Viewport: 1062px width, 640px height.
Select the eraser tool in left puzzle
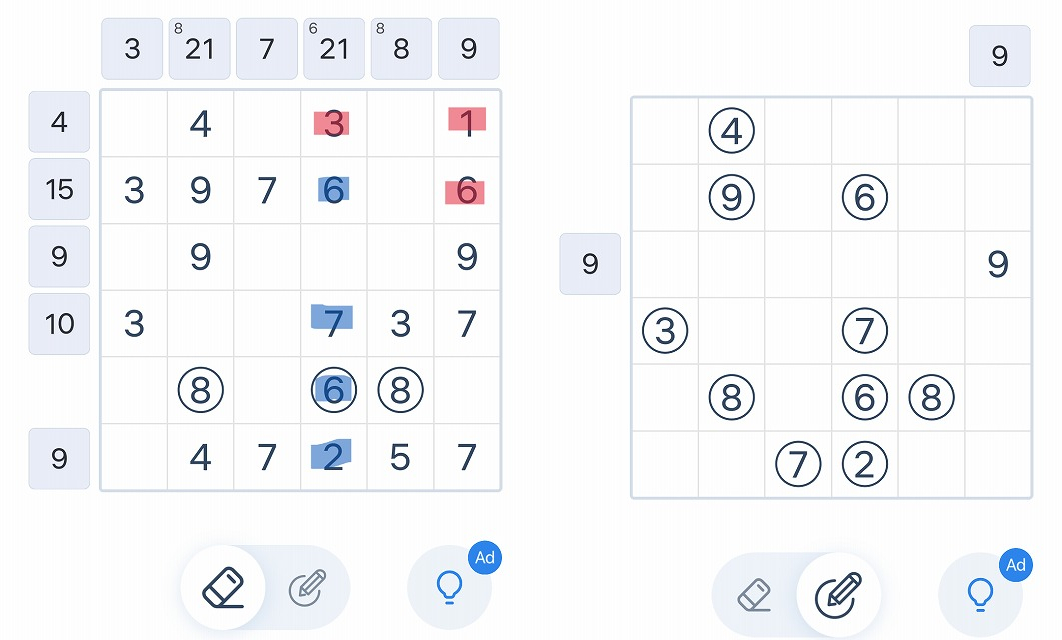click(x=223, y=587)
